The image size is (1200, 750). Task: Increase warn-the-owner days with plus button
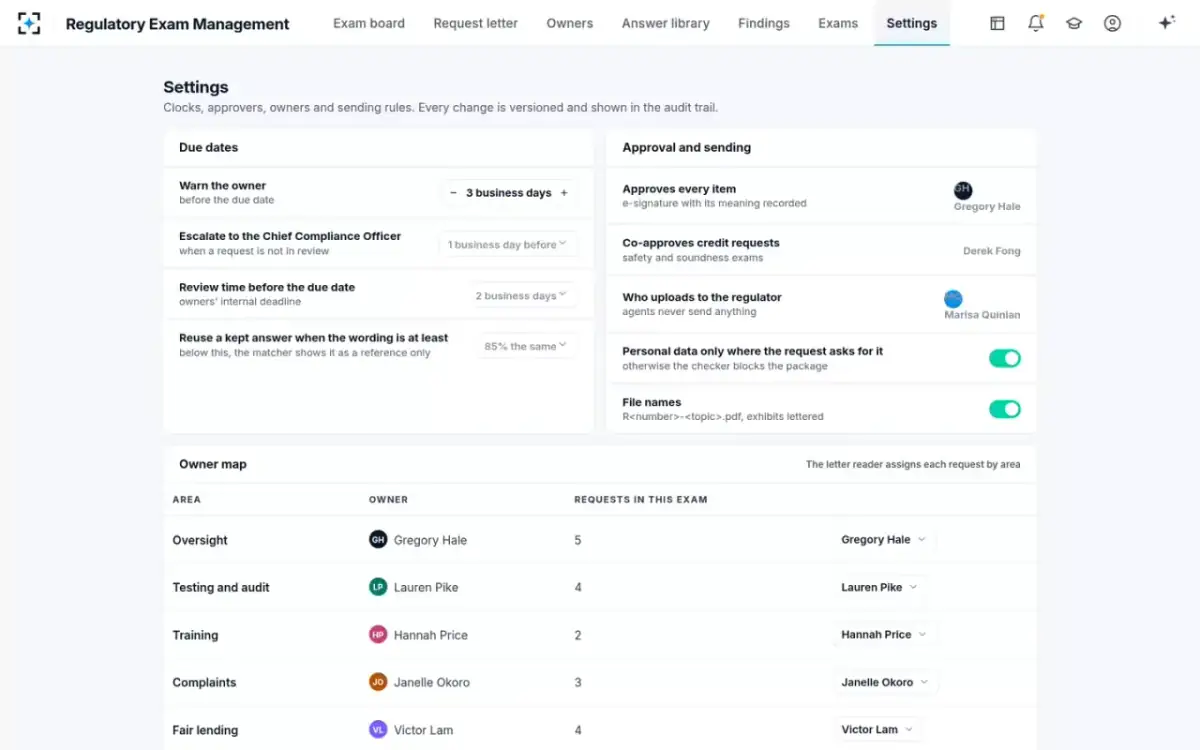(x=564, y=193)
